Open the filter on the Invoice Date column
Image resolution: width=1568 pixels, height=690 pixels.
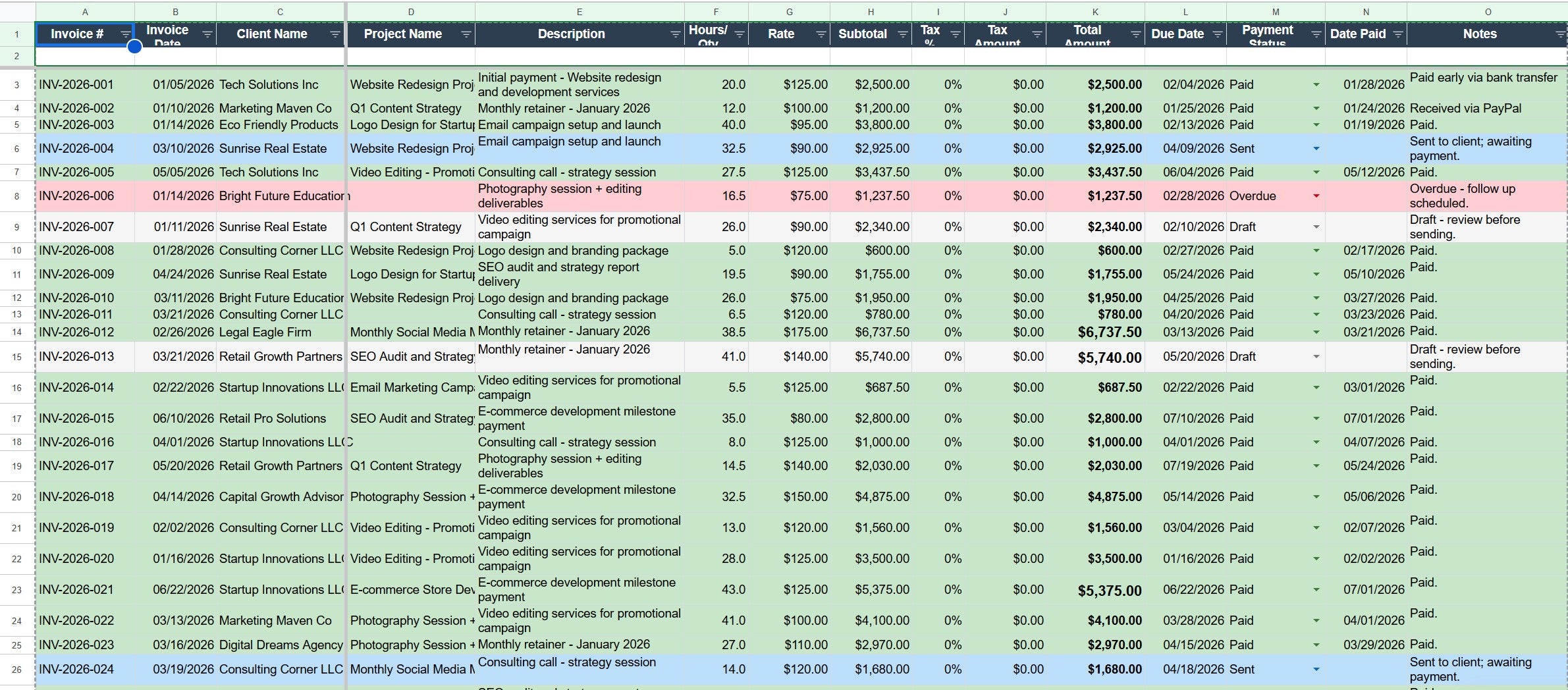(206, 34)
